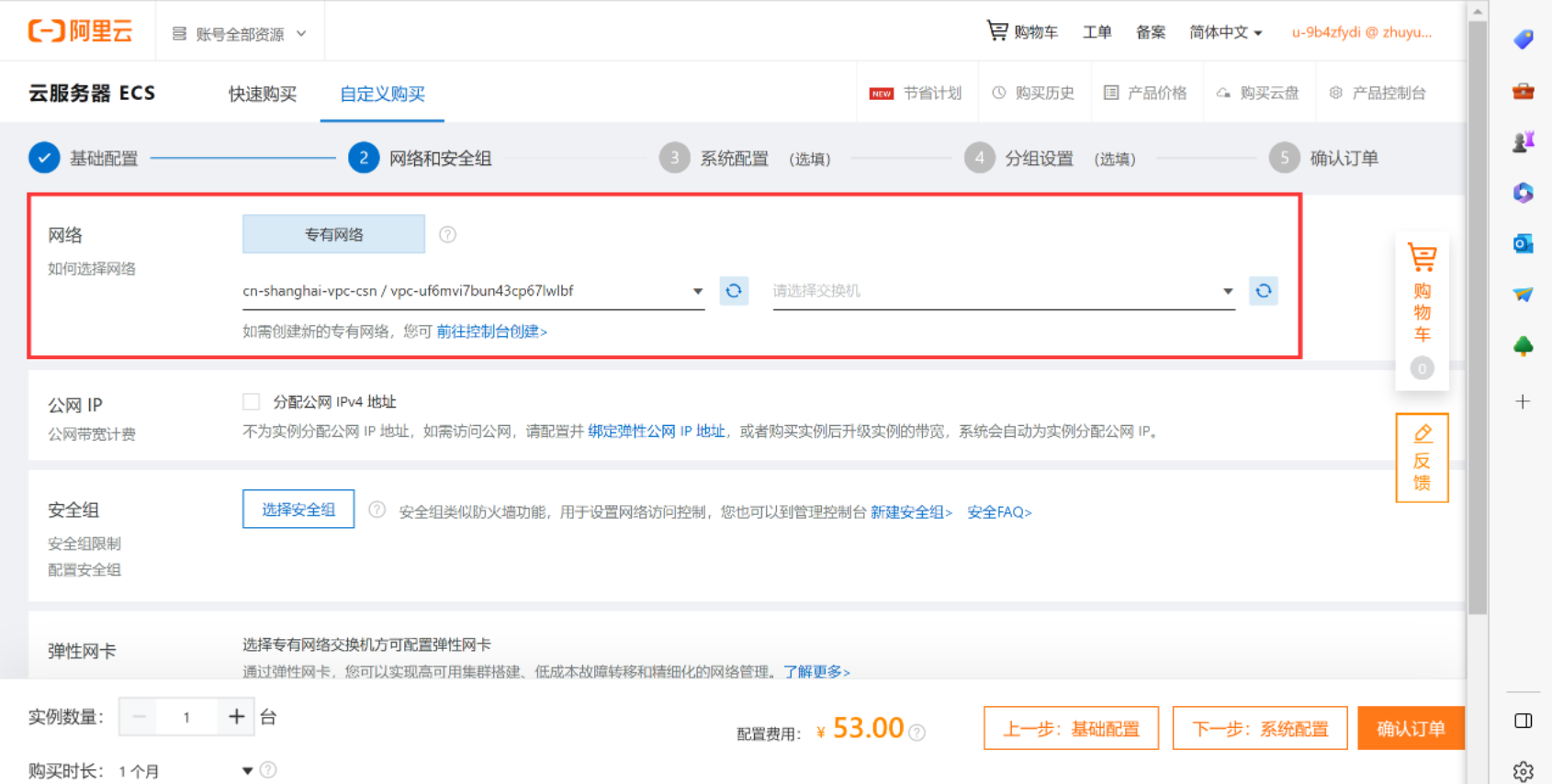Follow the 前往控制台创建 link
The image size is (1552, 784).
click(x=491, y=331)
